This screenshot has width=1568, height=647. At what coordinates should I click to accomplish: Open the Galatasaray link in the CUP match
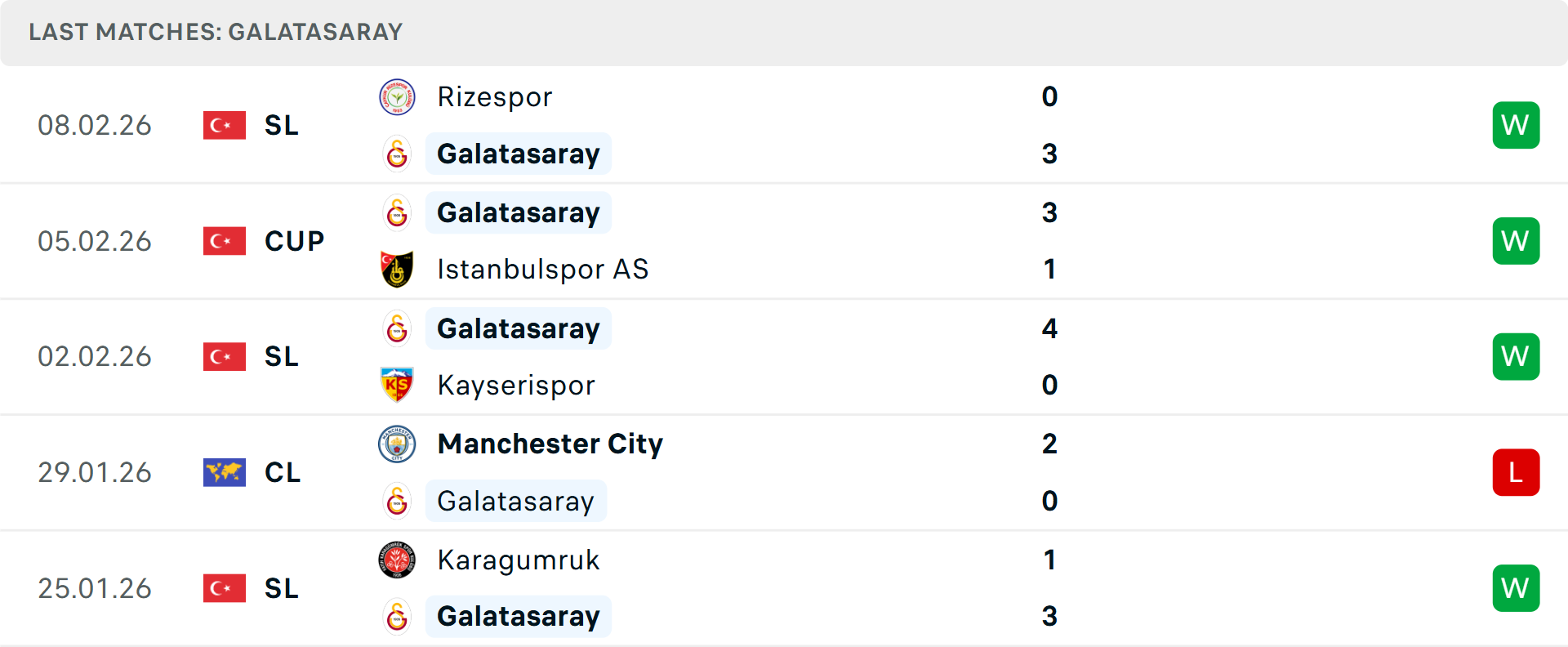point(518,212)
